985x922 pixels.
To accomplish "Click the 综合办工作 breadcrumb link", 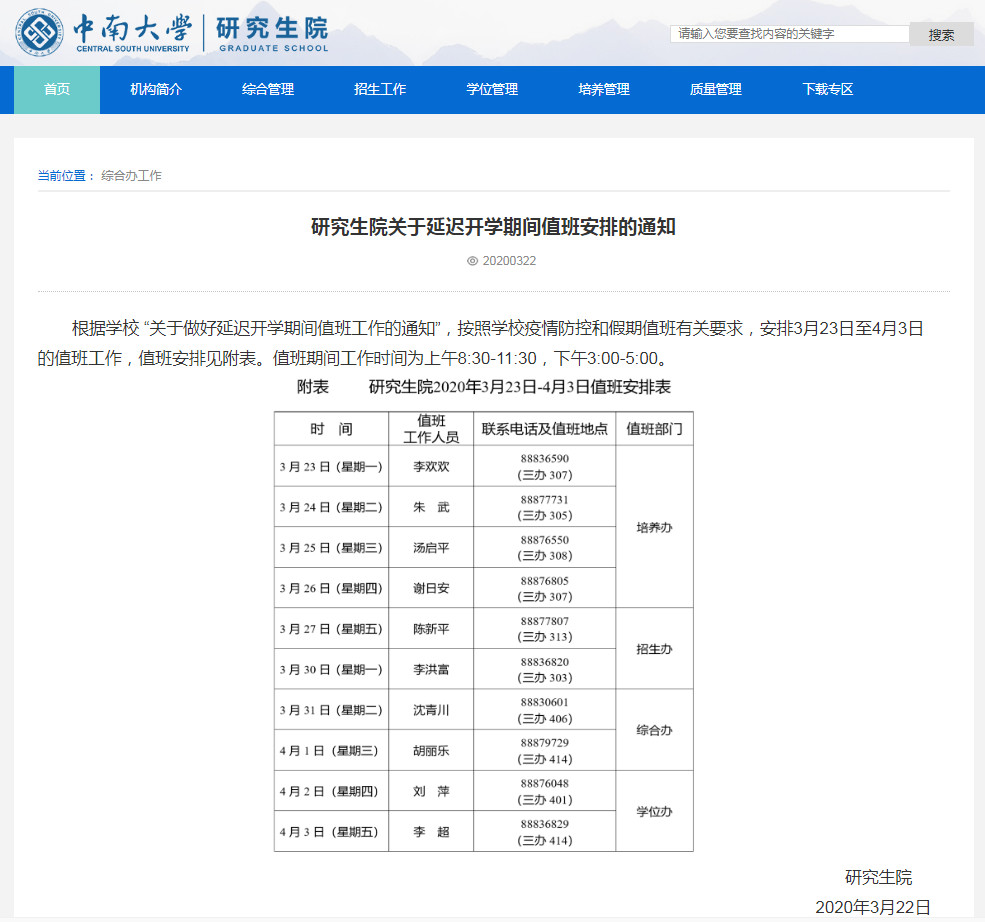I will pos(131,176).
